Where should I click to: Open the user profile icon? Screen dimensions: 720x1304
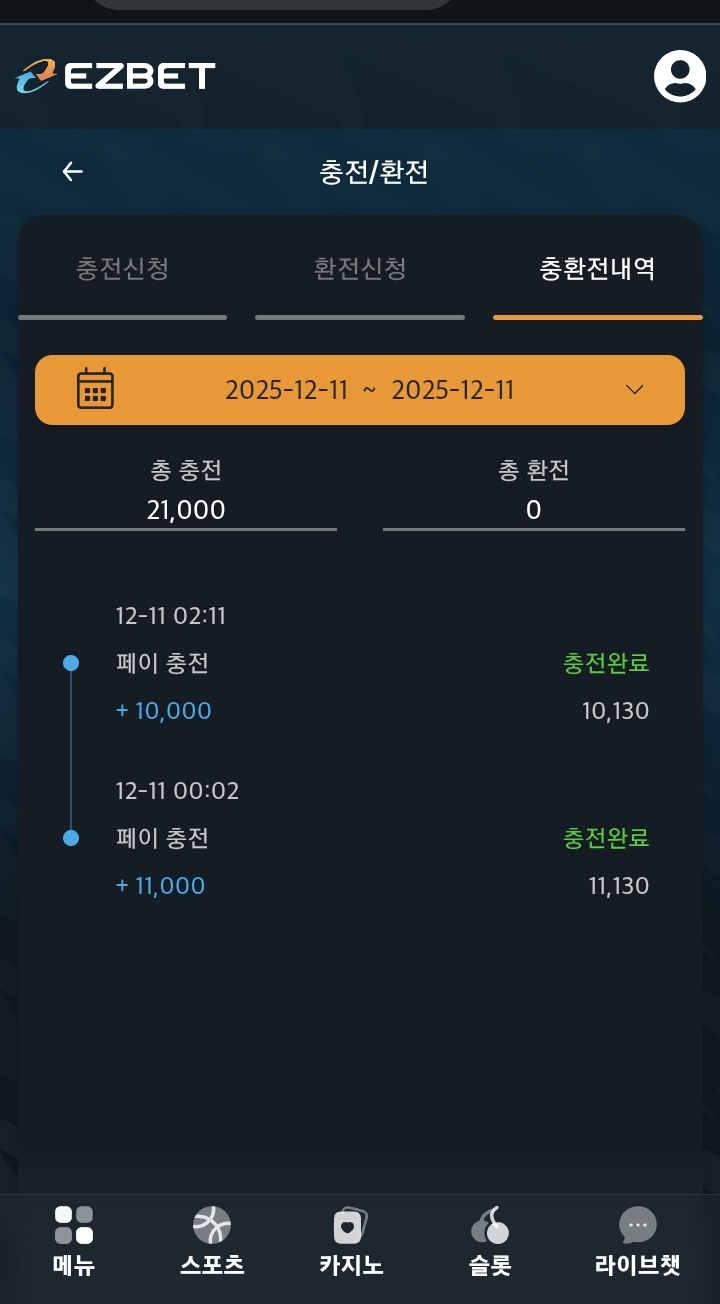[x=679, y=76]
